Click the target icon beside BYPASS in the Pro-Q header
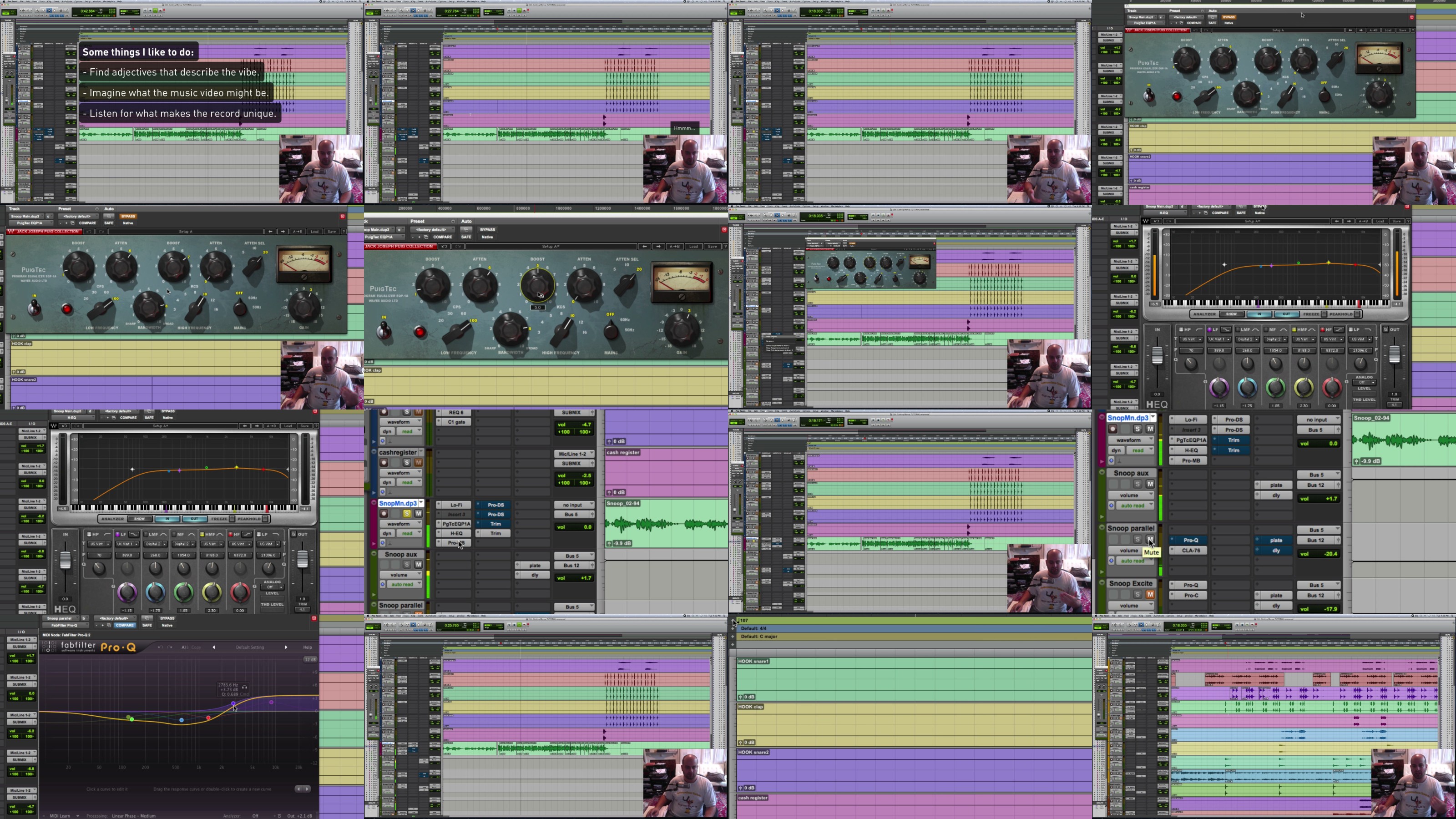1456x819 pixels. (x=147, y=618)
